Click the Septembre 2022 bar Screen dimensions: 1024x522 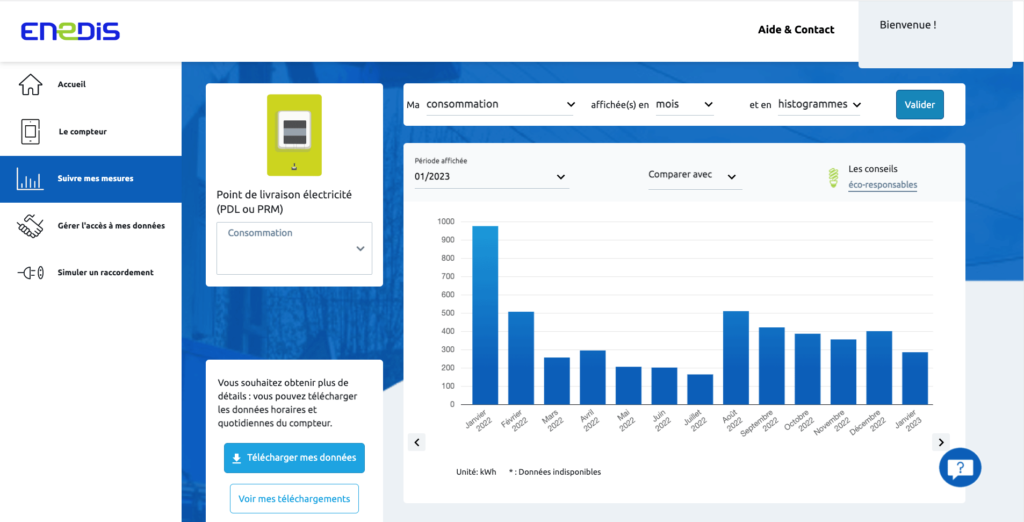click(772, 366)
